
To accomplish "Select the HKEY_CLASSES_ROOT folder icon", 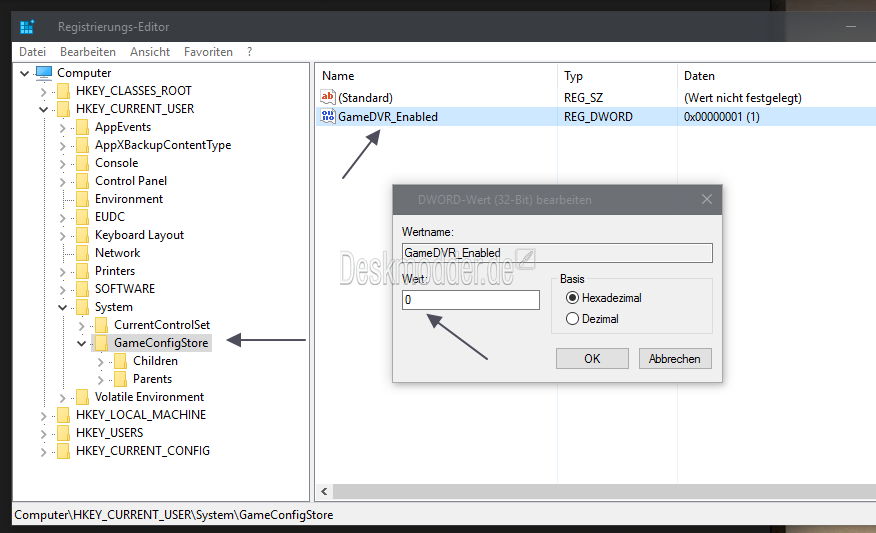I will point(64,91).
